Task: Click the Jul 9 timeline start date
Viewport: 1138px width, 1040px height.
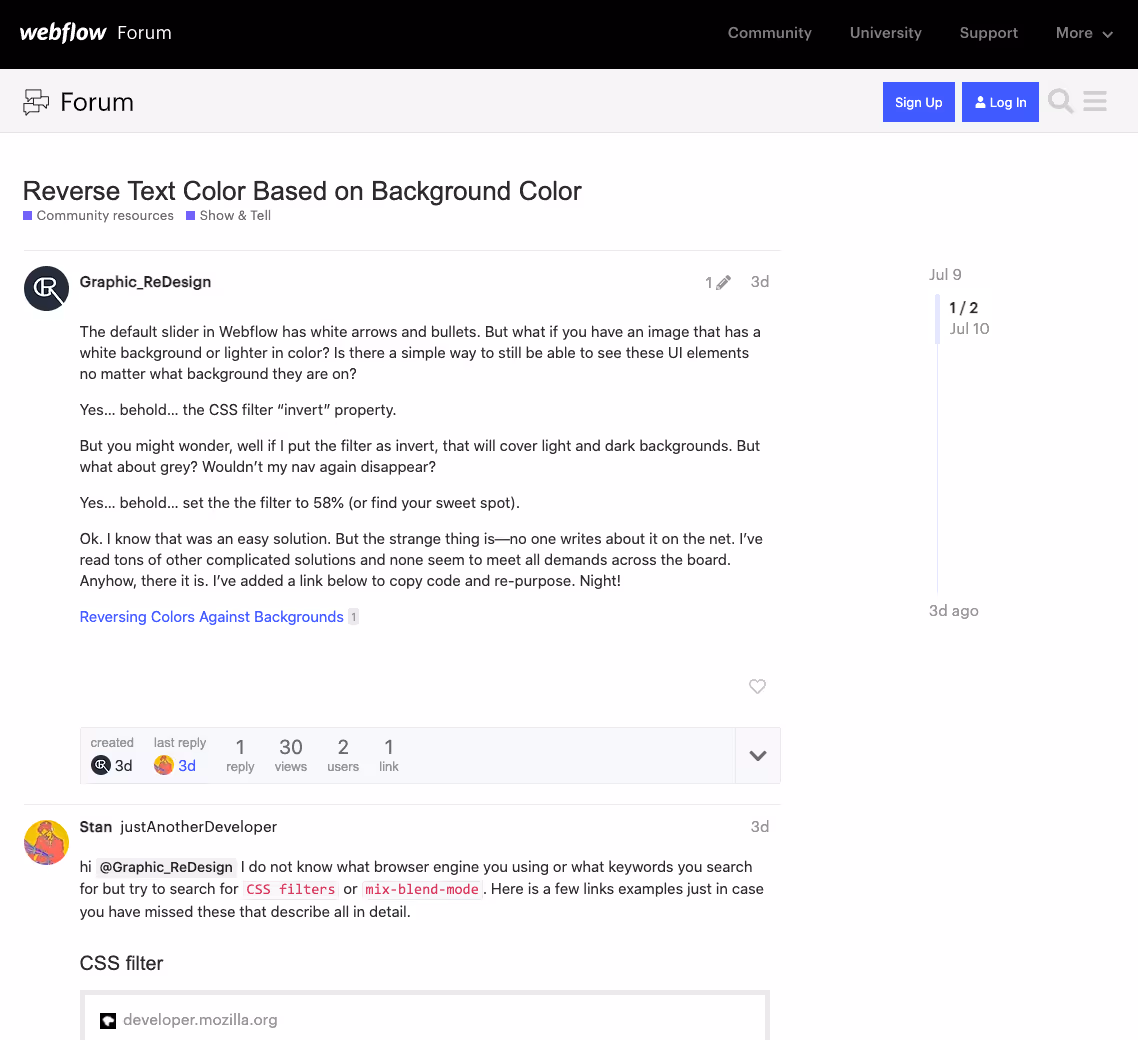Action: (945, 274)
